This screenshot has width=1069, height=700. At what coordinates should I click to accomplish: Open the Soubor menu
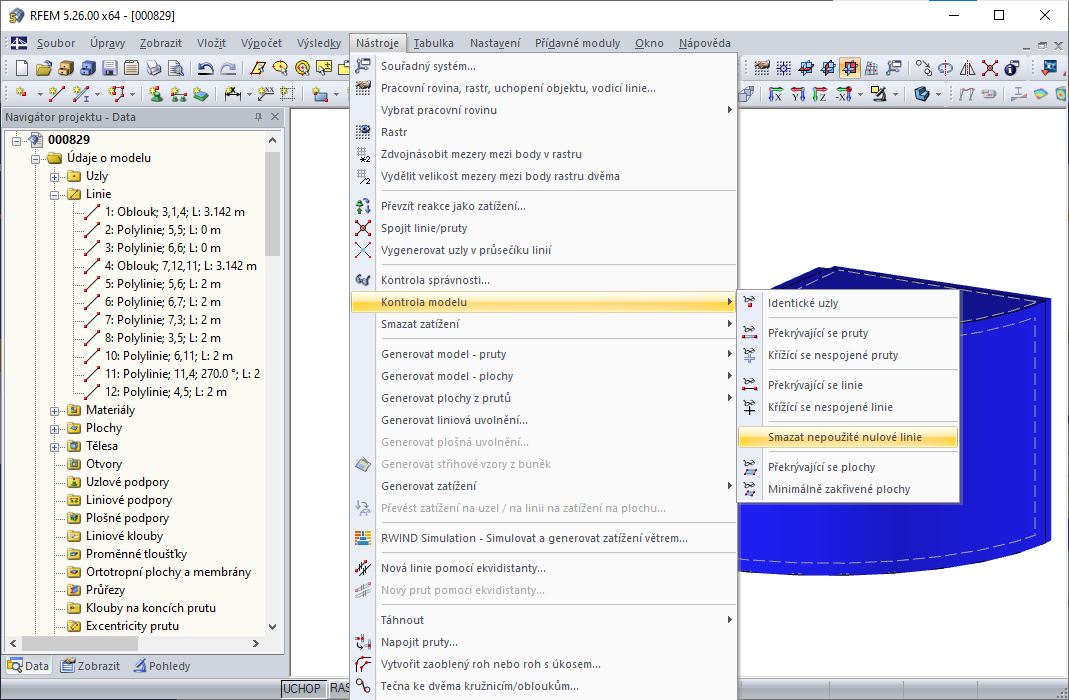click(56, 43)
